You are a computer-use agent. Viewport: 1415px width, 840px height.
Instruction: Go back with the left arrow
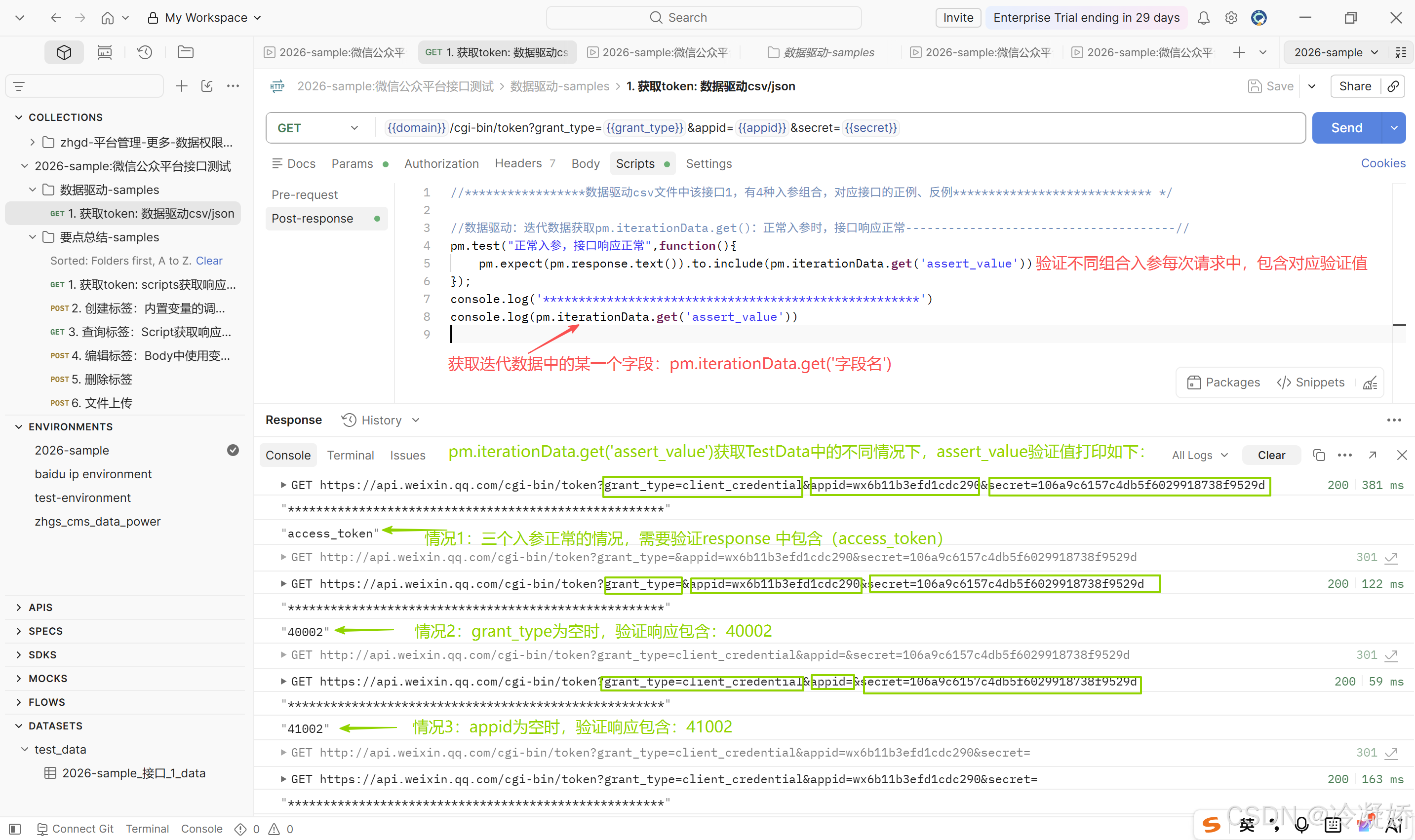(55, 18)
